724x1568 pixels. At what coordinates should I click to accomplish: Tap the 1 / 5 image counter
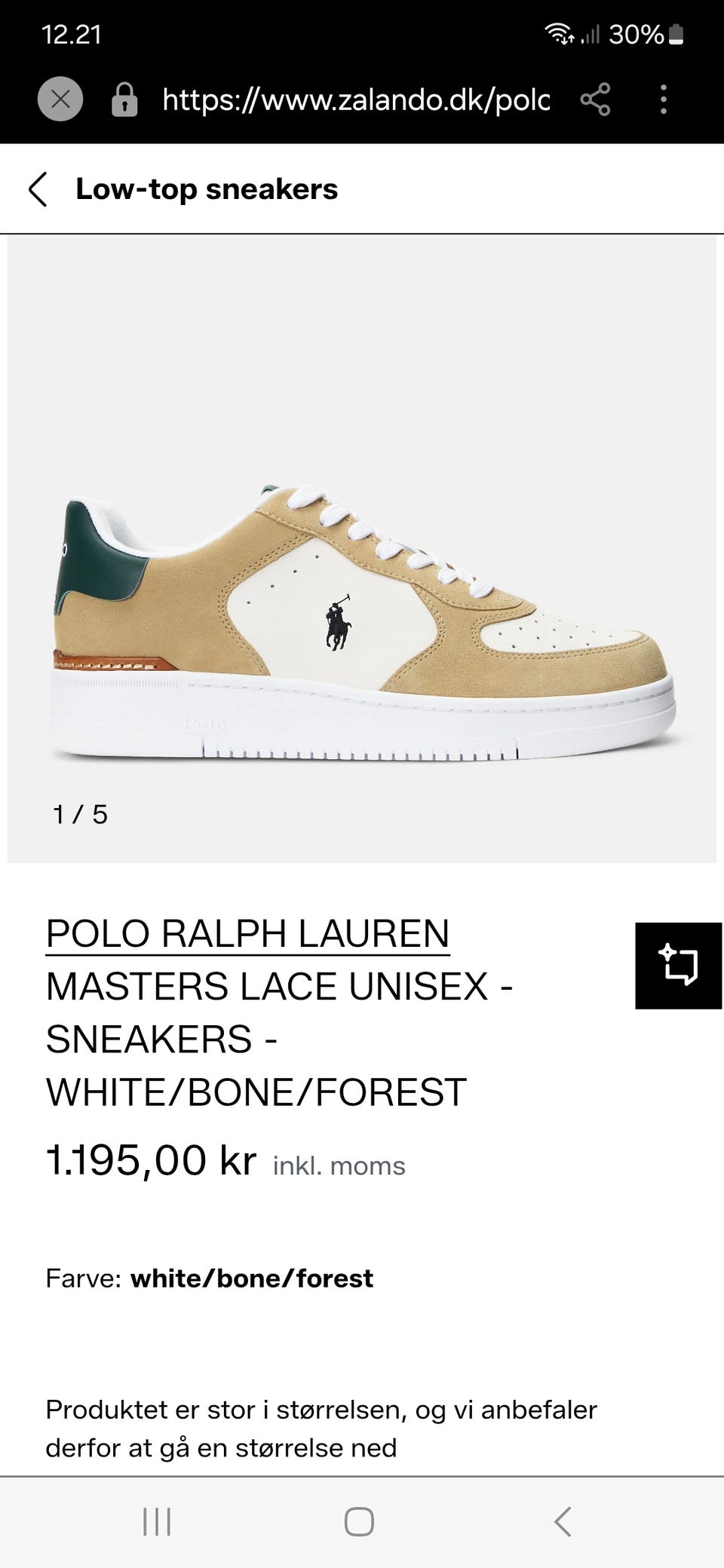[80, 814]
